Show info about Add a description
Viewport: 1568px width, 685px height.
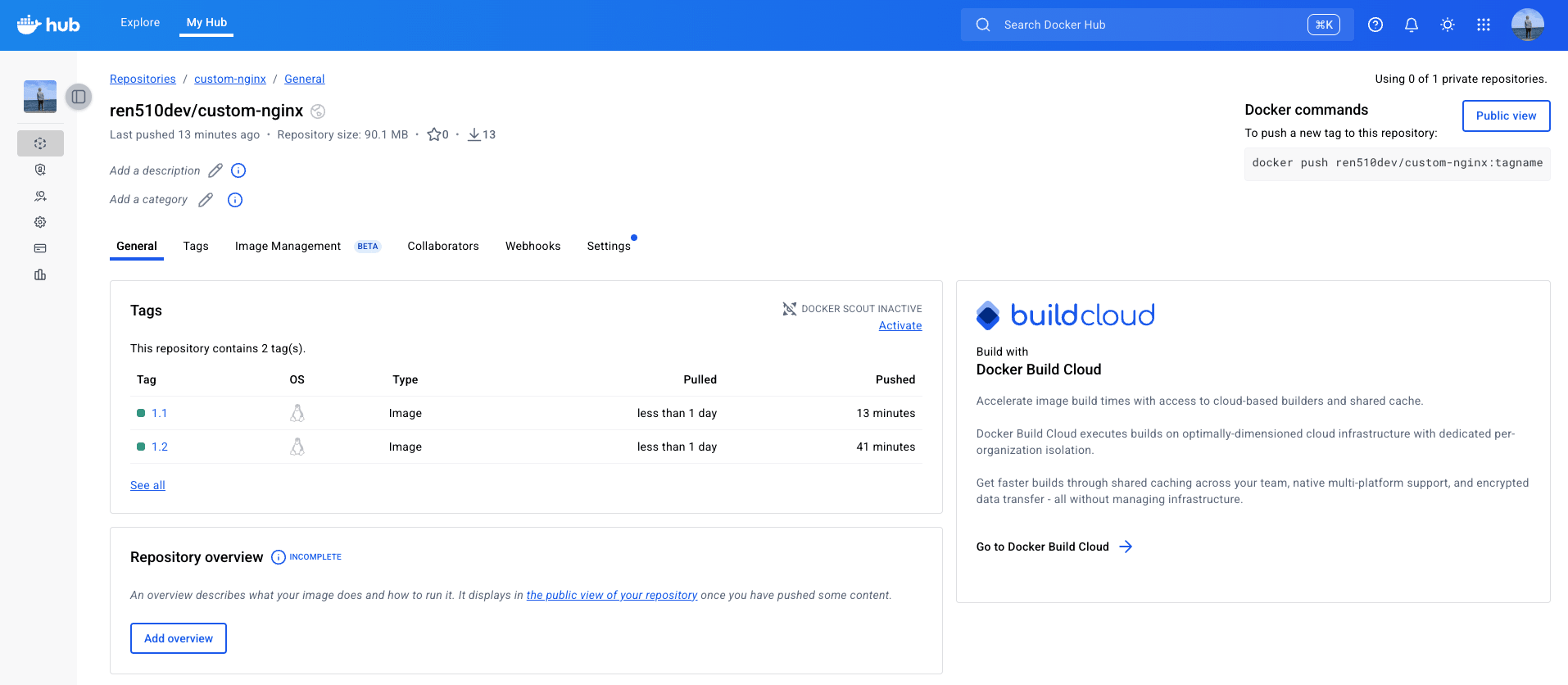[x=238, y=170]
